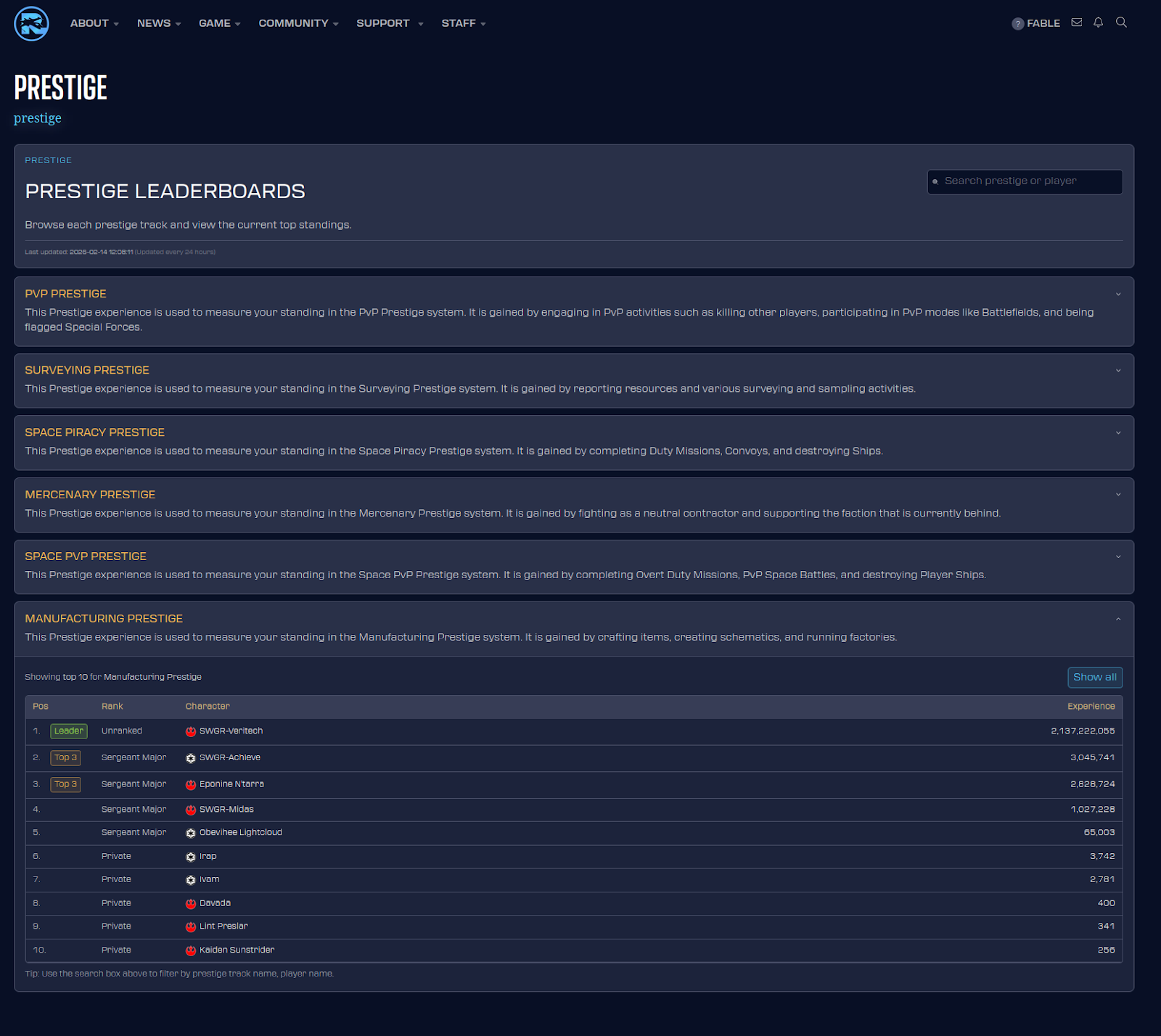The width and height of the screenshot is (1161, 1036).
Task: Open the COMMUNITY menu
Action: point(298,23)
